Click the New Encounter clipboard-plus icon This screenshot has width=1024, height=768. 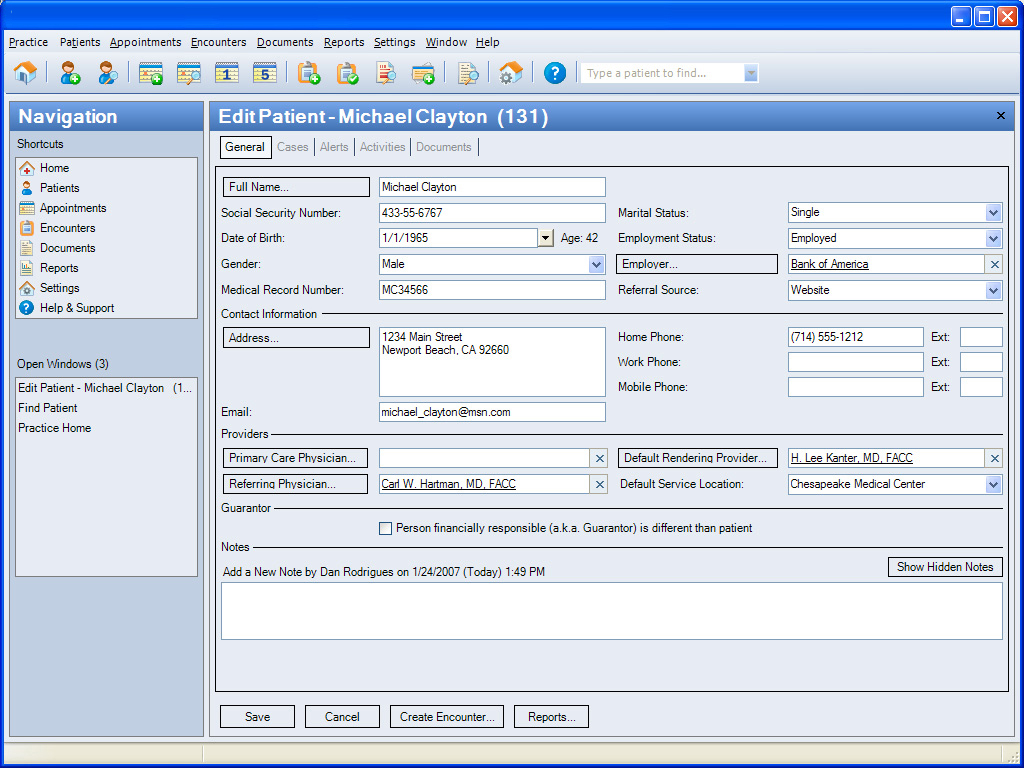pos(309,72)
